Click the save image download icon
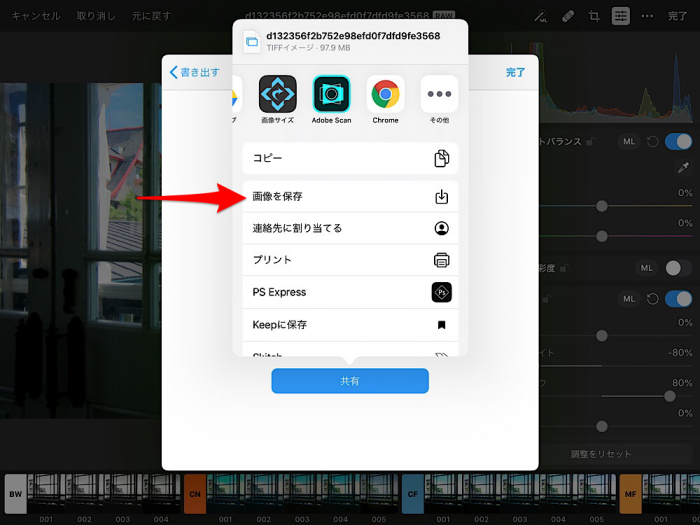Screen dimensions: 700x525 442,196
